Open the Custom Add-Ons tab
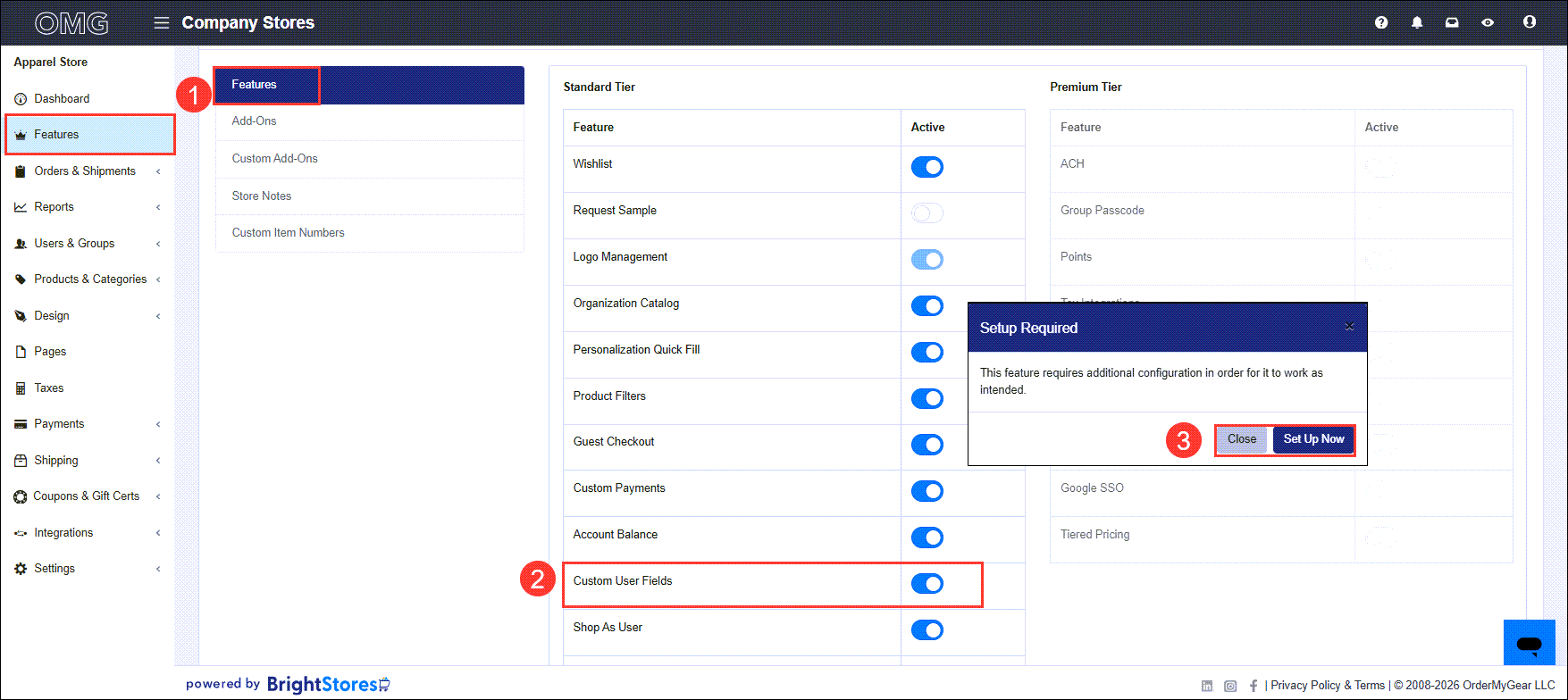Image resolution: width=1568 pixels, height=700 pixels. [x=369, y=159]
